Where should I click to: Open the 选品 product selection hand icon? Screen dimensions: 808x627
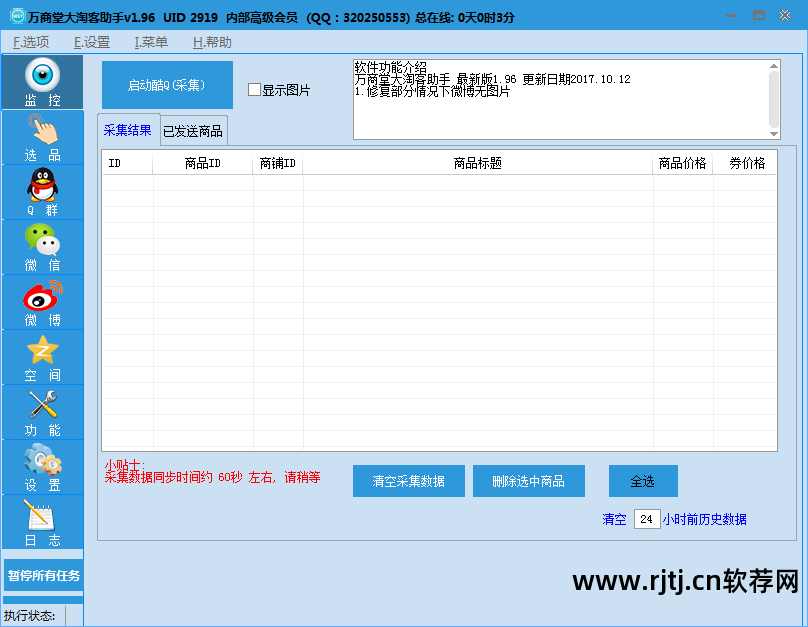coord(42,137)
